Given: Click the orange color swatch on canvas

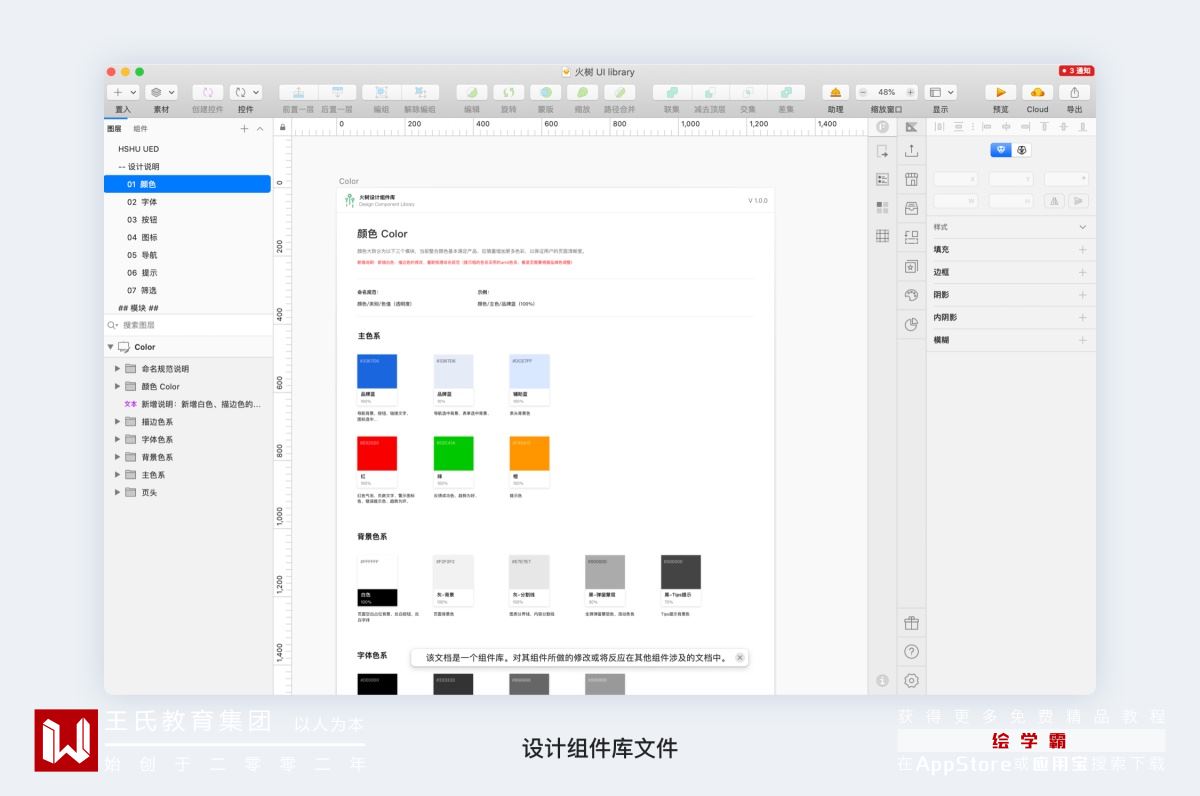Looking at the screenshot, I should click(529, 453).
